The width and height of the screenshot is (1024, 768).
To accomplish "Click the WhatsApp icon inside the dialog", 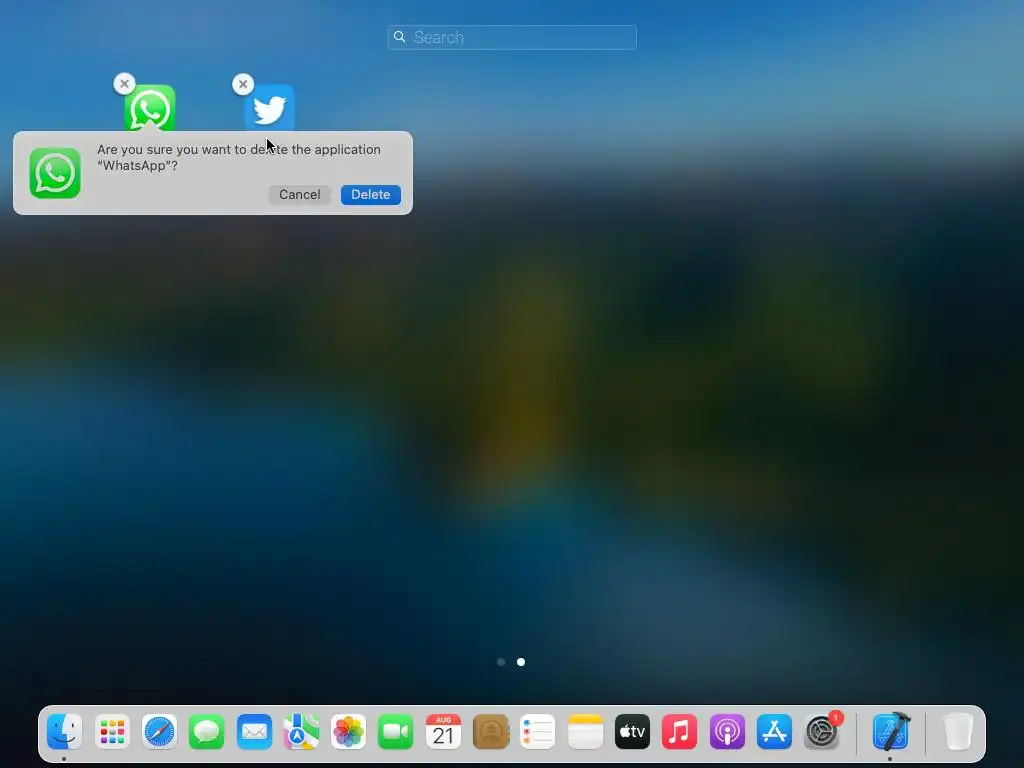I will click(x=55, y=173).
